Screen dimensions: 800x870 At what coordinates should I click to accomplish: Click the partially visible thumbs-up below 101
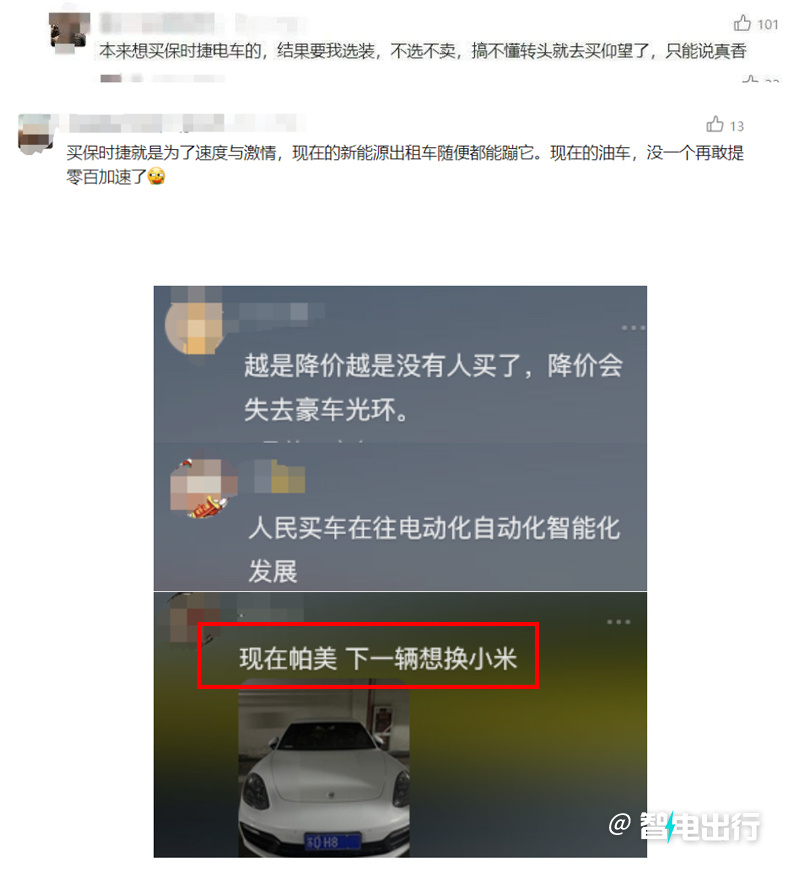(750, 79)
